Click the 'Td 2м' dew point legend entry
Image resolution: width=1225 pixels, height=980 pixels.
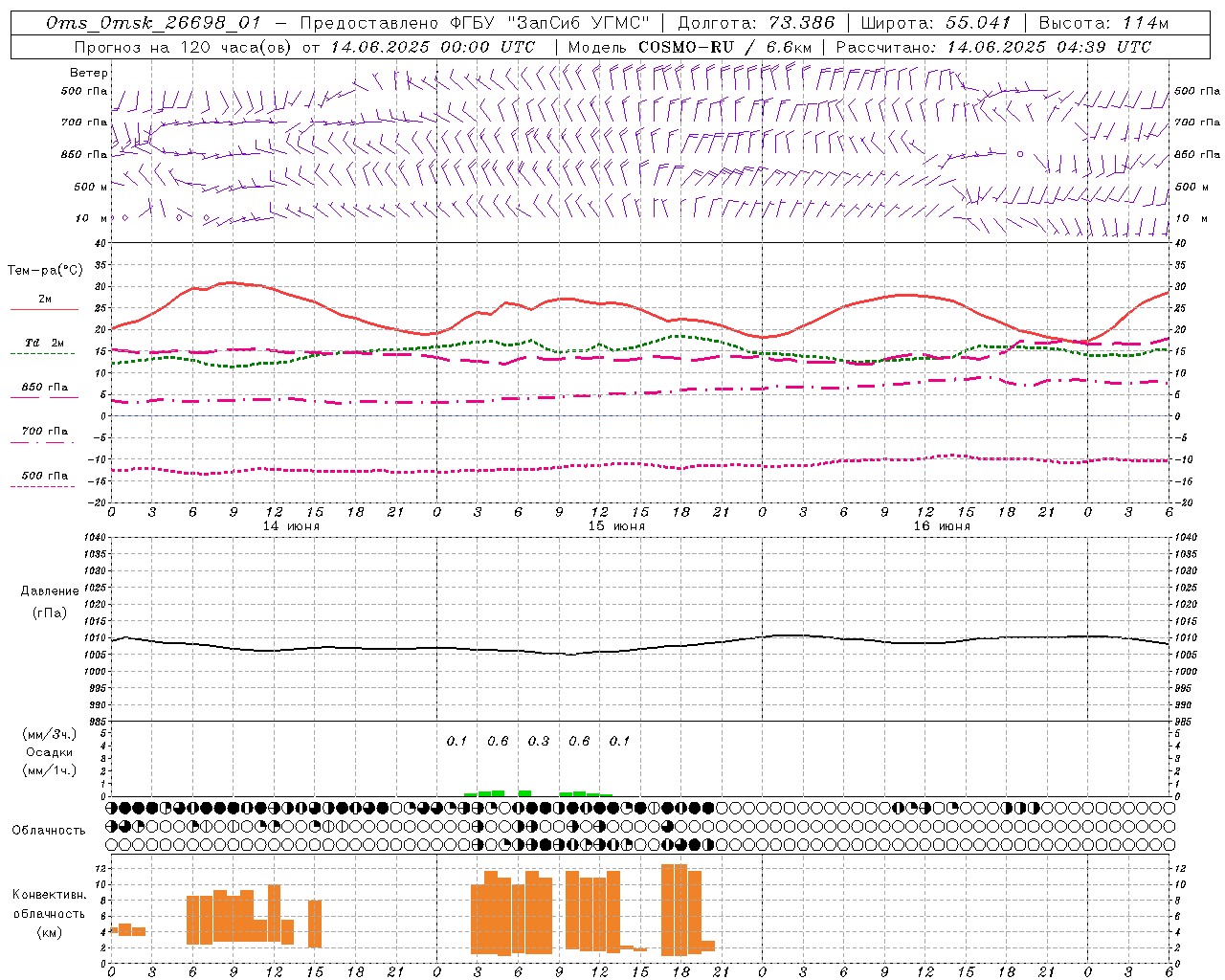pos(44,343)
